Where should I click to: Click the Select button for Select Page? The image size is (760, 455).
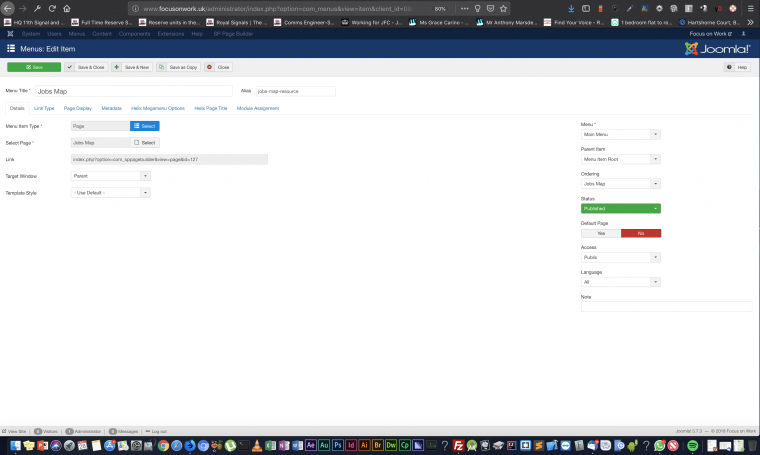point(144,142)
